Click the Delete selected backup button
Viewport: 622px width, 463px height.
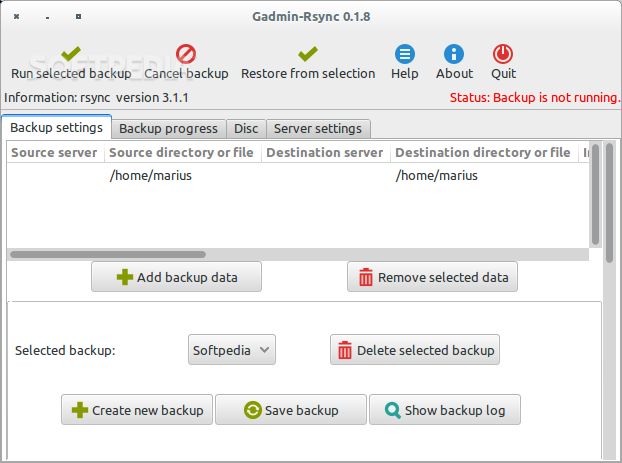[415, 350]
